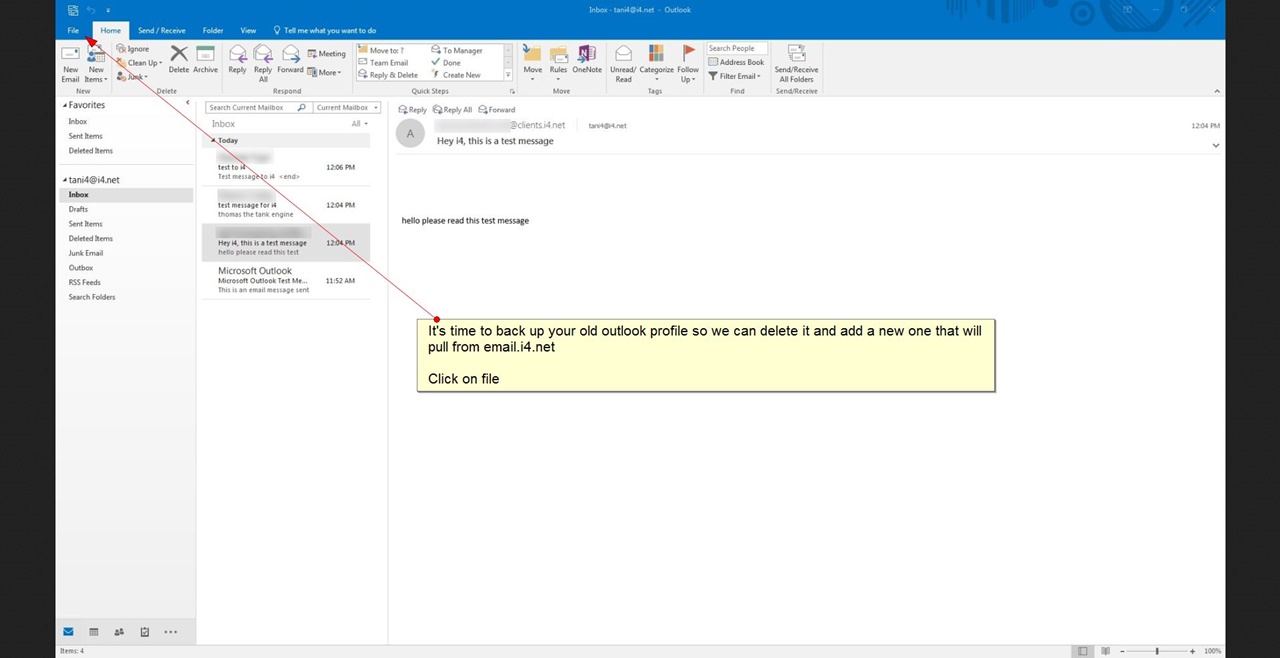Viewport: 1280px width, 658px height.
Task: Open the Folder ribbon tab
Action: coord(213,31)
